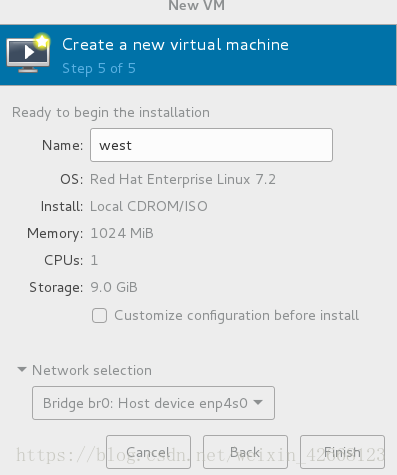This screenshot has height=475, width=397.
Task: Click the Name: label
Action: pyautogui.click(x=62, y=145)
